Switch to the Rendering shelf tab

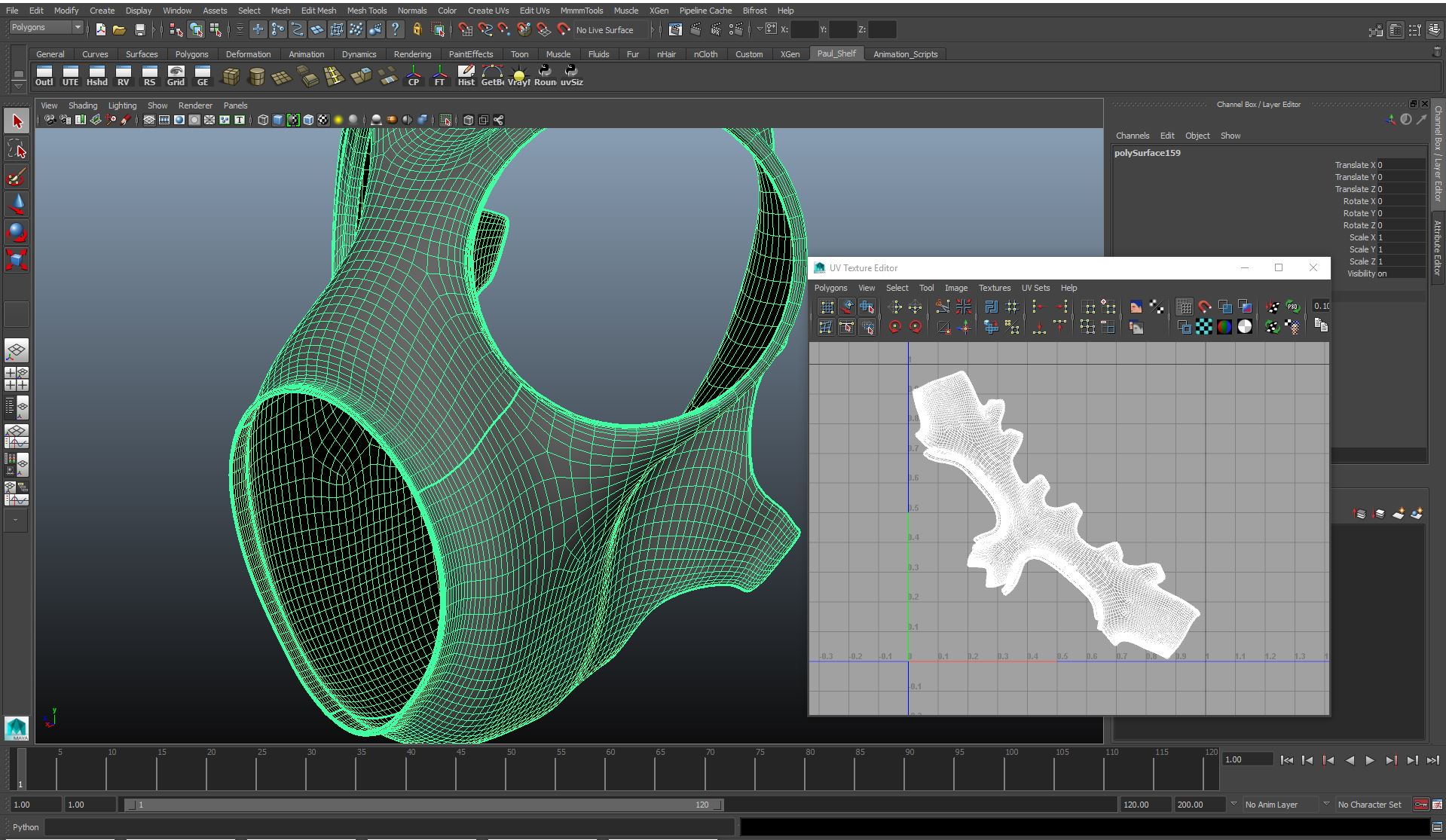point(412,54)
